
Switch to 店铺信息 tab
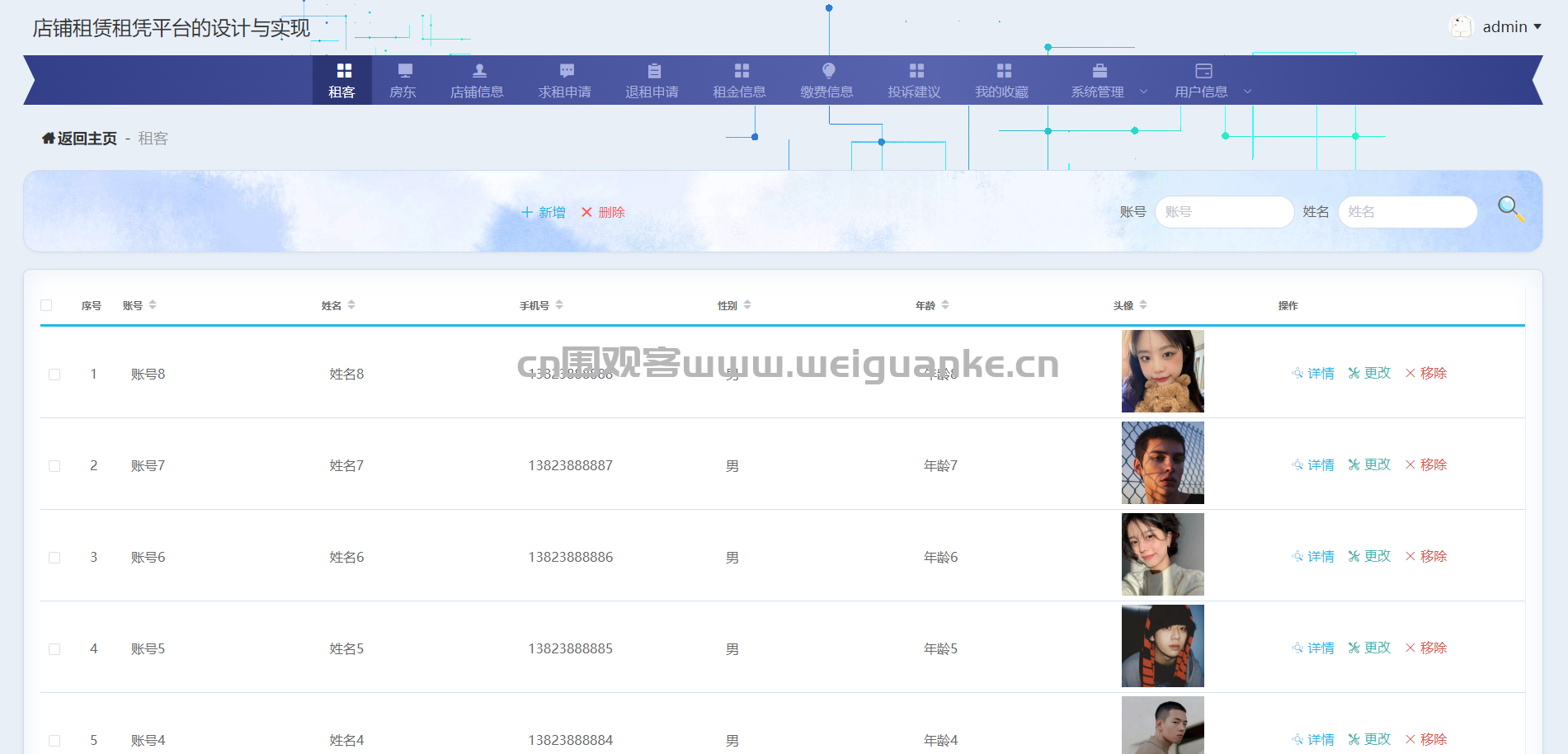click(x=477, y=80)
